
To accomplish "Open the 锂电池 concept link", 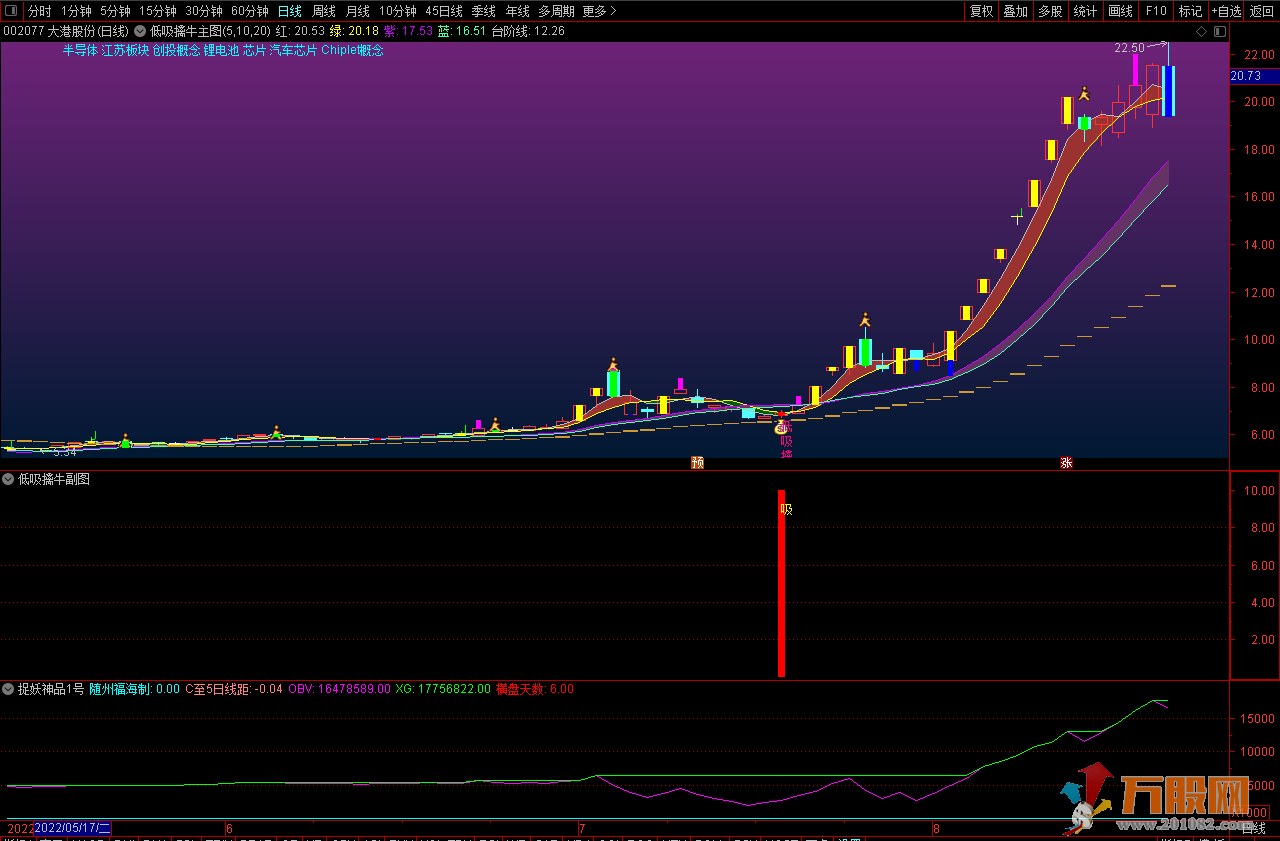I will click(x=221, y=50).
